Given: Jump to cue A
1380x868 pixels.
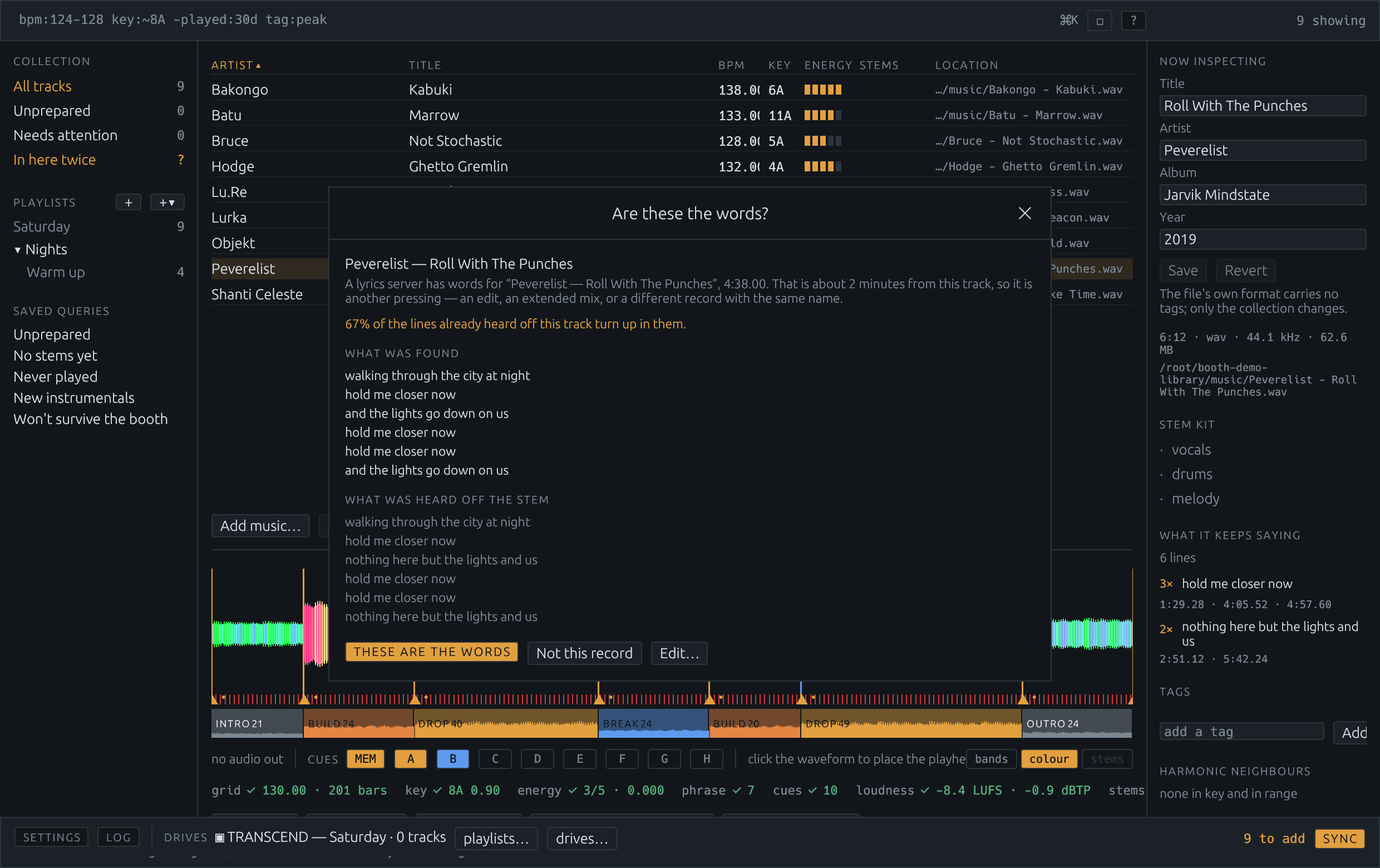Looking at the screenshot, I should point(410,758).
